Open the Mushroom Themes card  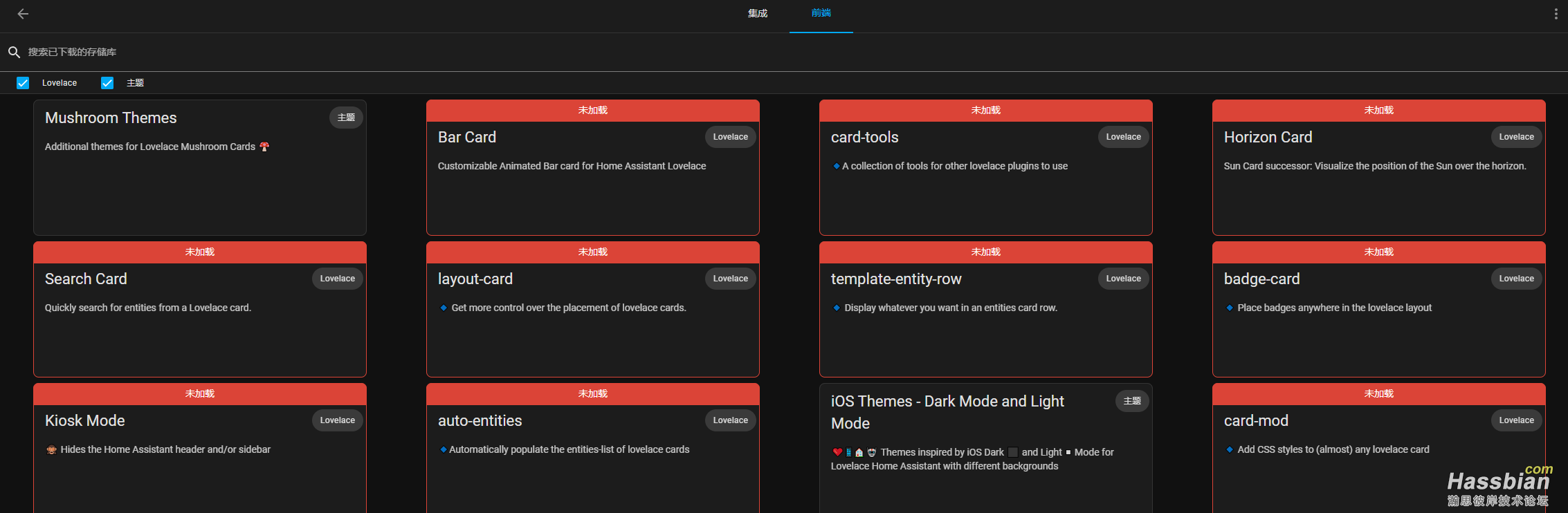tap(200, 168)
